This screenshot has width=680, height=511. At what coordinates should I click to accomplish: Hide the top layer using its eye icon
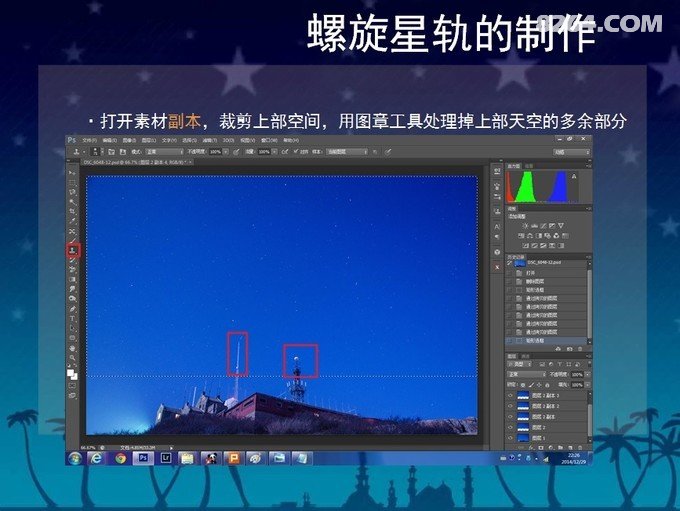pos(511,395)
